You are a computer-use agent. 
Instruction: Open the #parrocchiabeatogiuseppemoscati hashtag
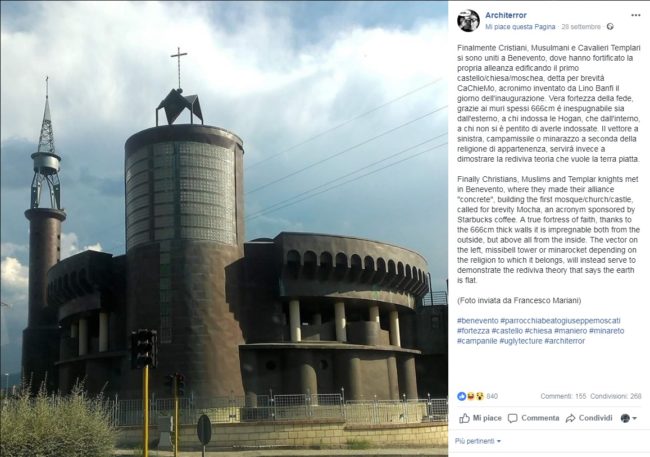click(x=560, y=321)
